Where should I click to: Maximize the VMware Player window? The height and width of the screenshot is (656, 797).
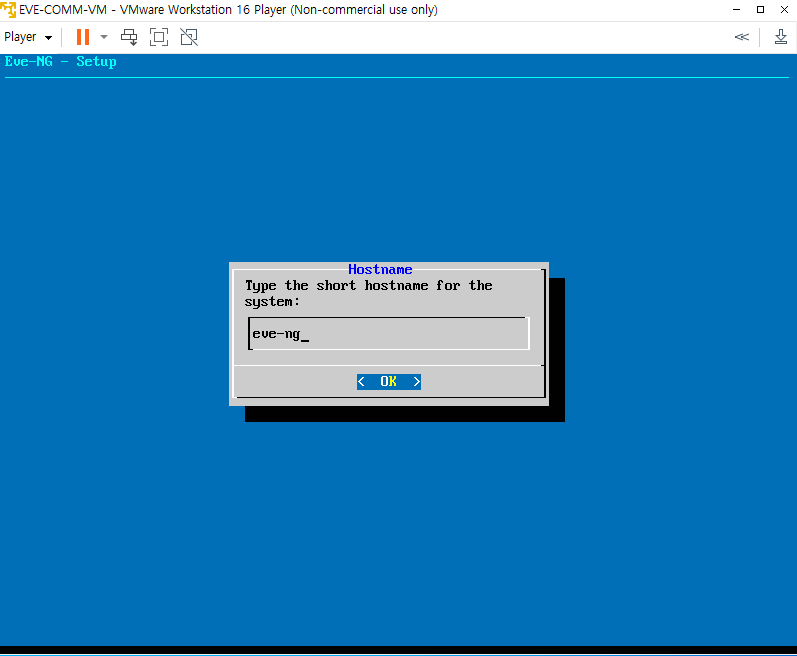[x=760, y=9]
